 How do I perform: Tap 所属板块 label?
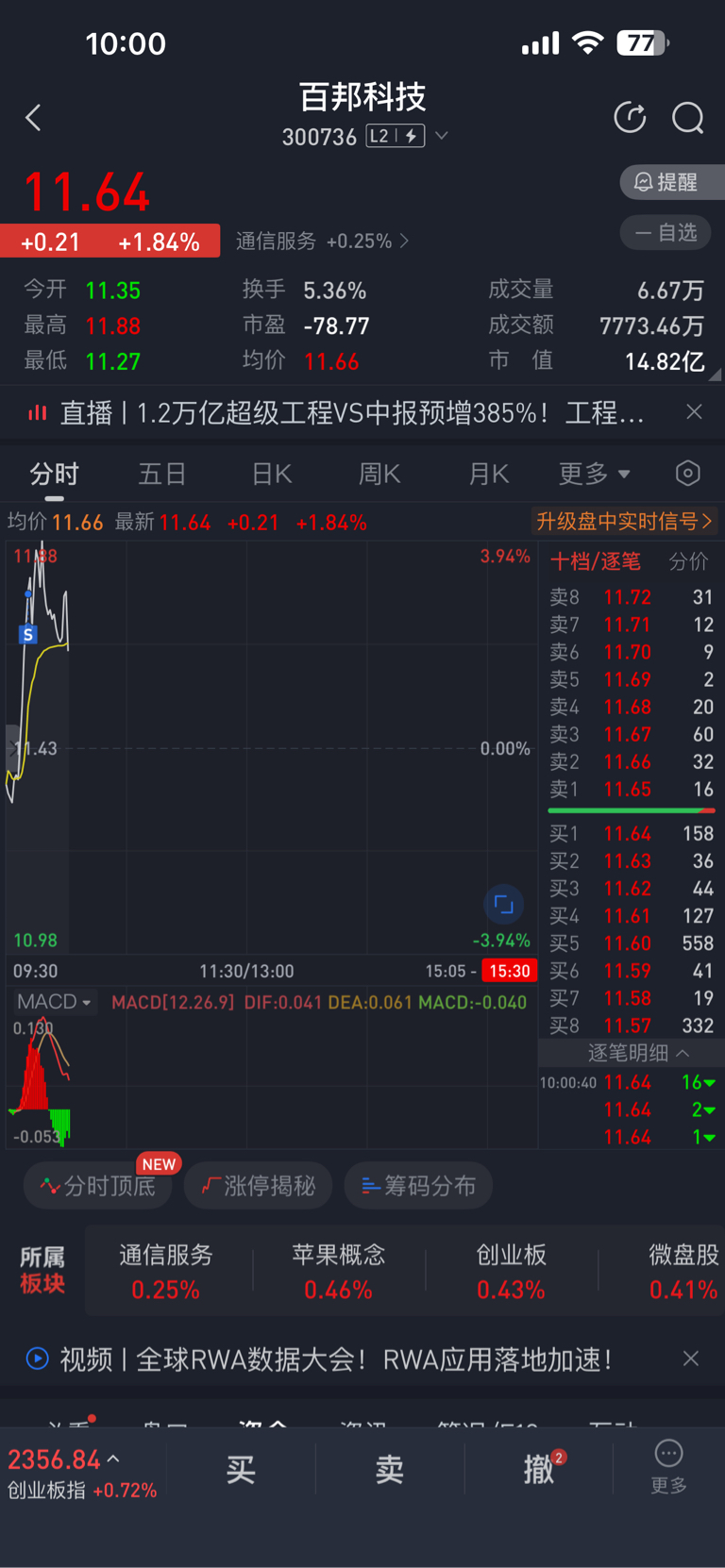[x=42, y=1270]
